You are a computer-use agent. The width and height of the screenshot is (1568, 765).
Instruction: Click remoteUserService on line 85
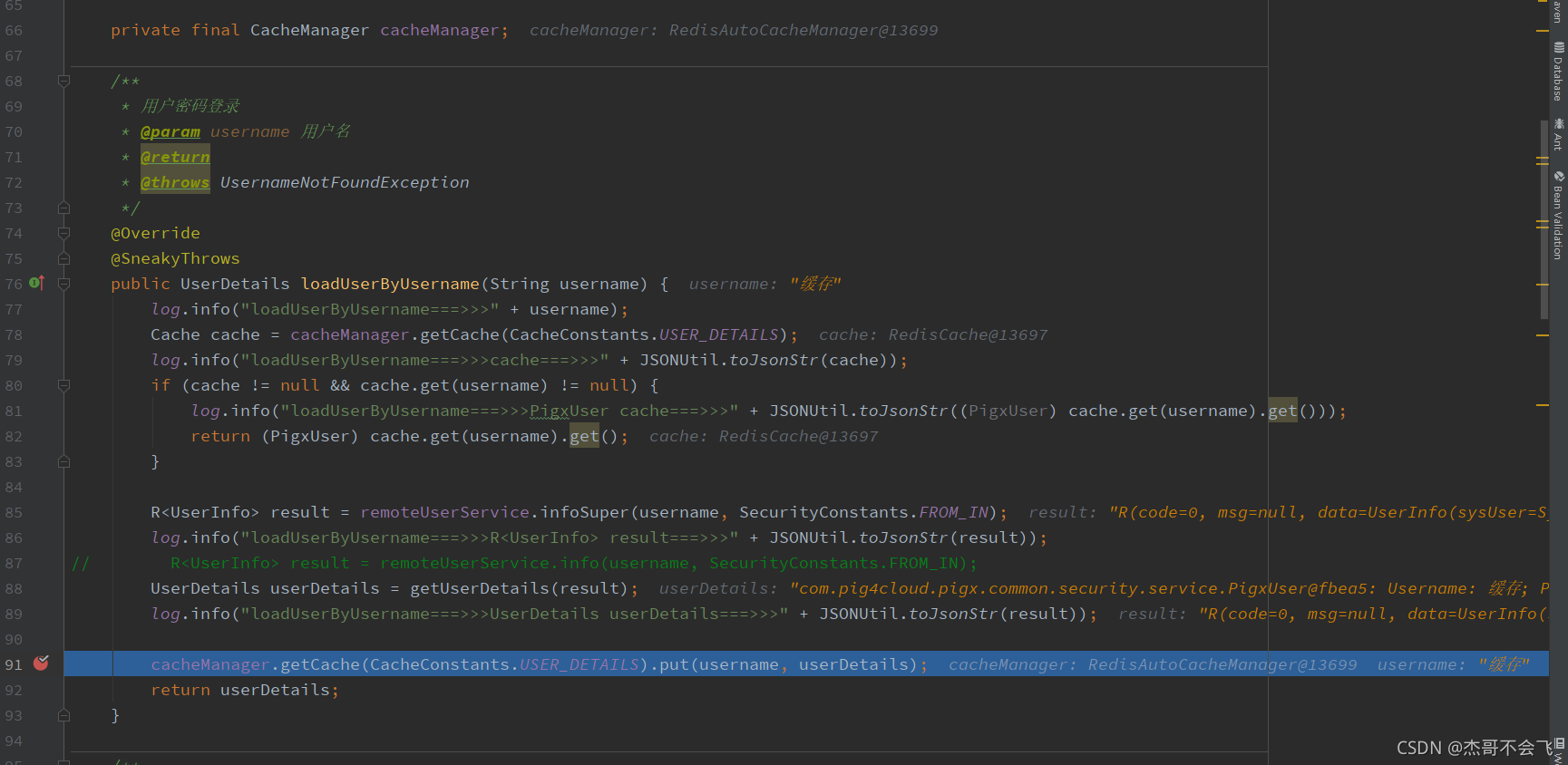tap(444, 512)
